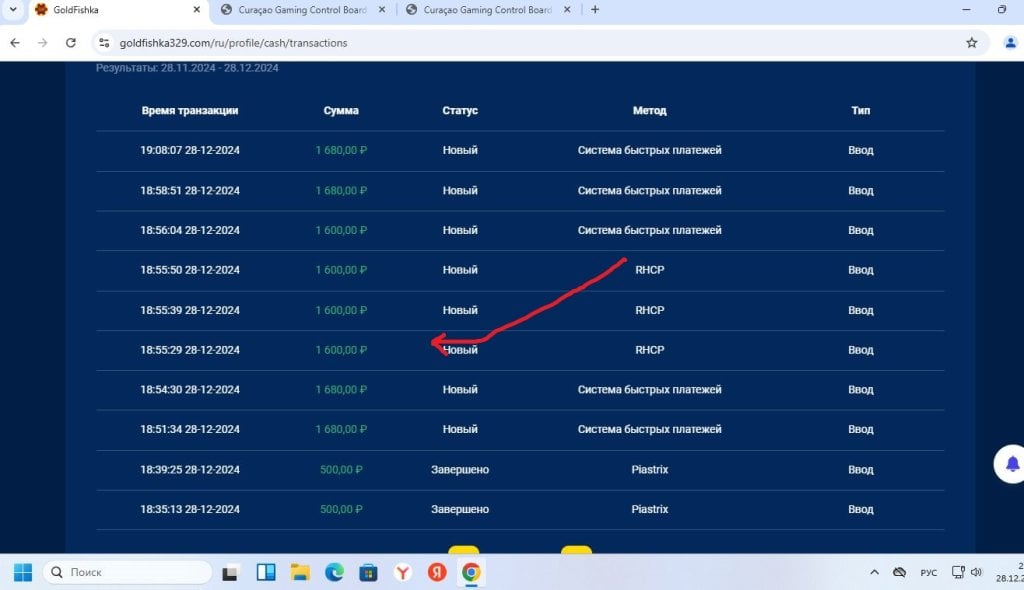Adjust system volume speaker icon

[976, 572]
